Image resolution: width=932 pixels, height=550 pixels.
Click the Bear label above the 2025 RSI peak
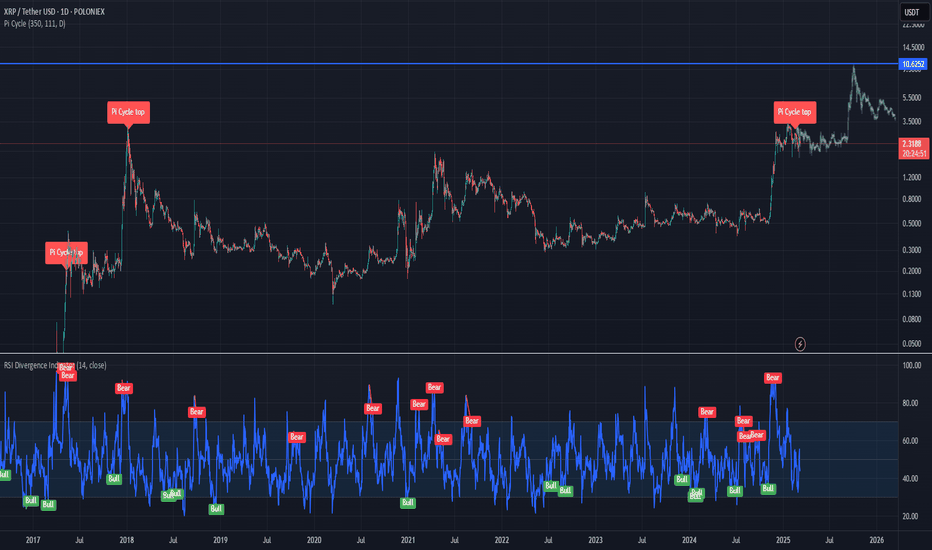point(773,378)
